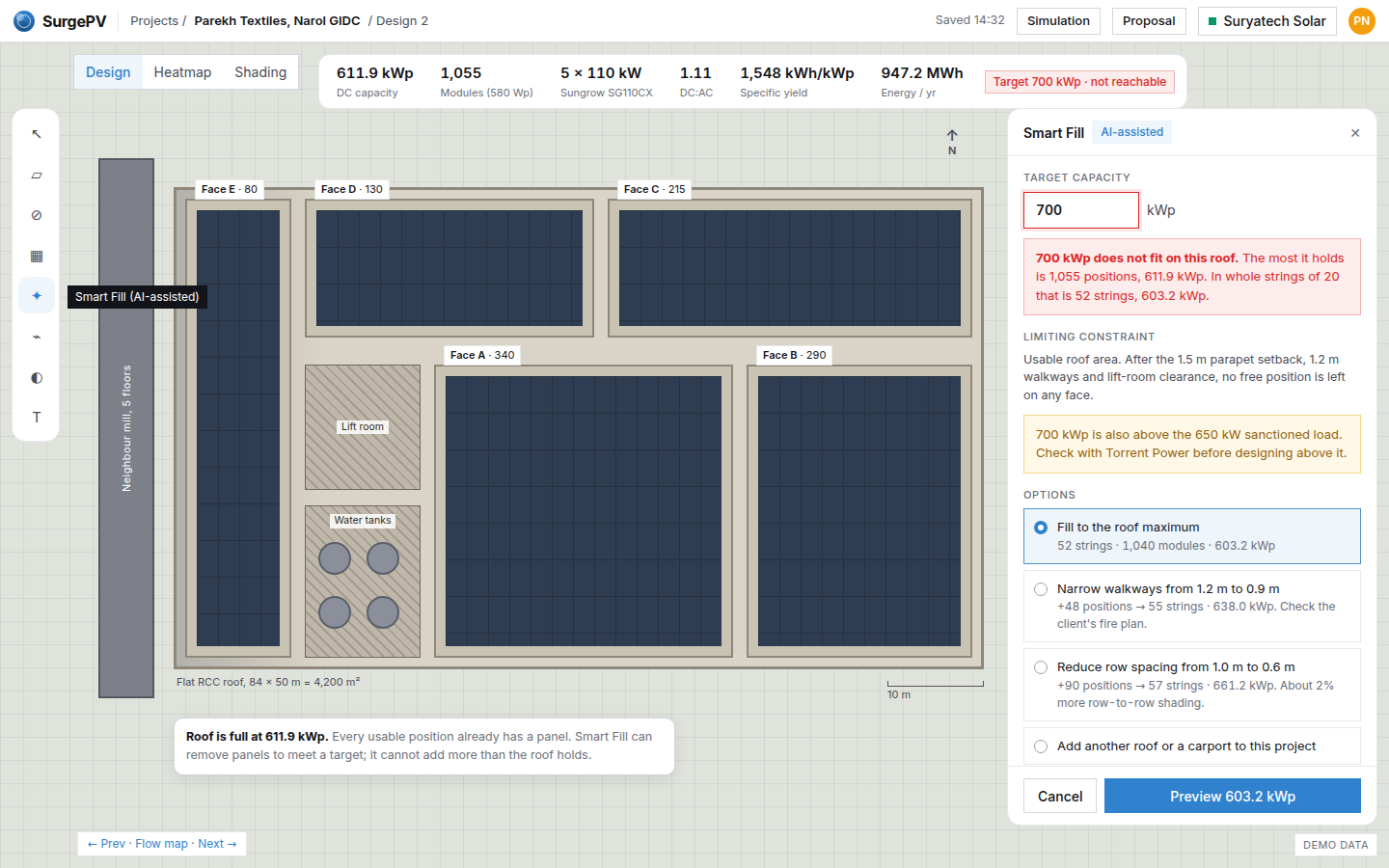Click the Water tanks obstruction label
The image size is (1389, 868).
pos(363,520)
